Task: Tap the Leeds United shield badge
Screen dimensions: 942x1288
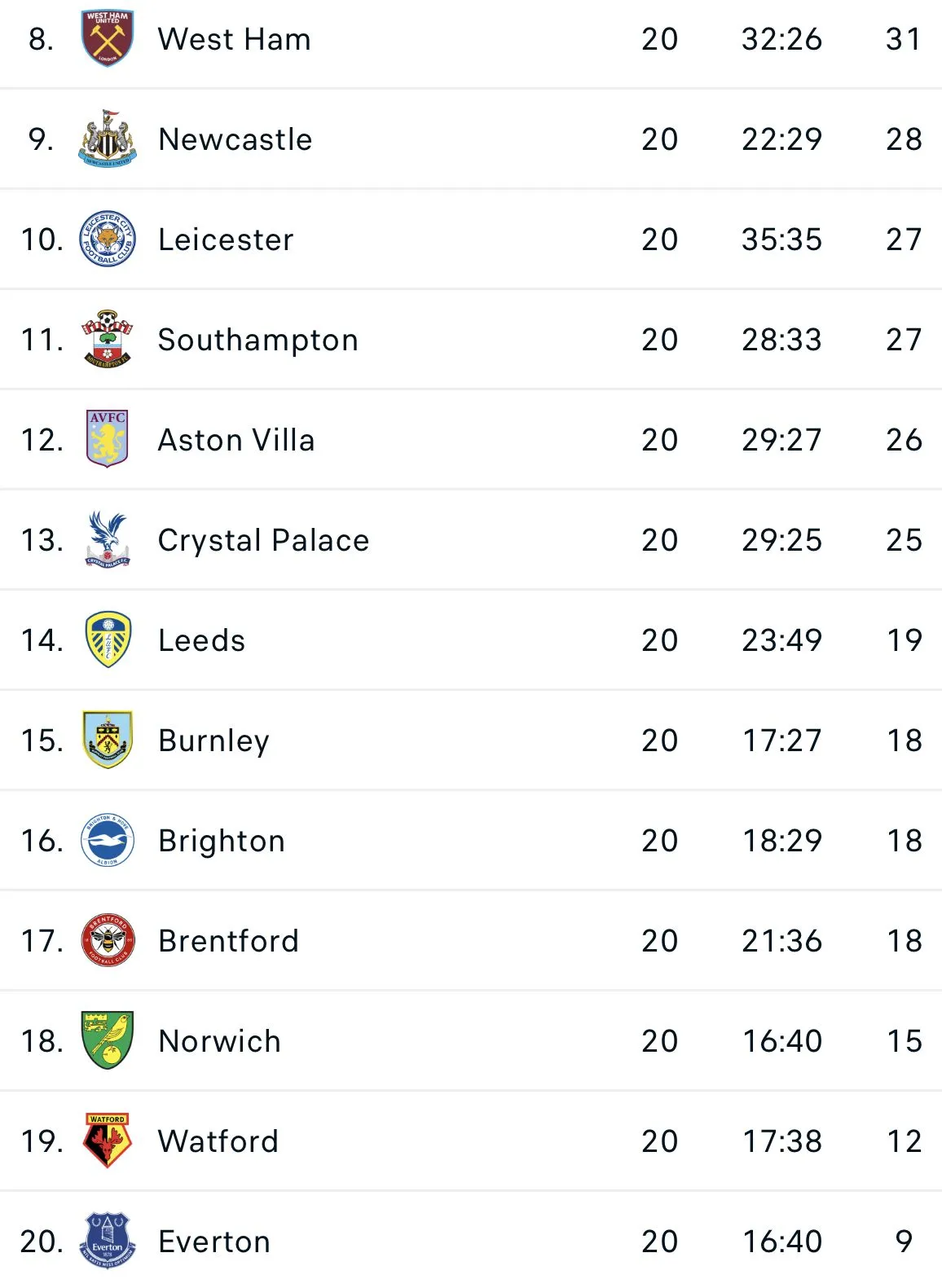Action: pyautogui.click(x=108, y=640)
